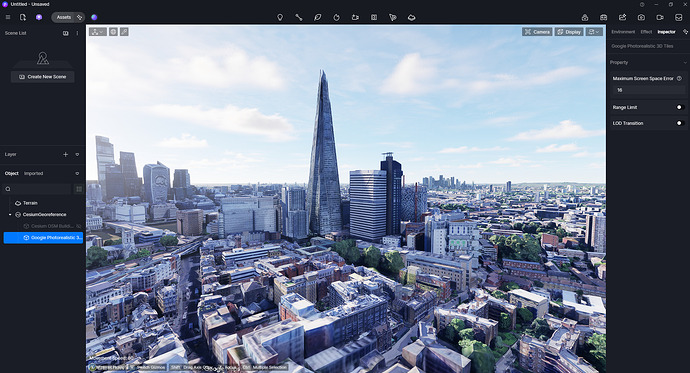Click the inbox tray icon at top right

tap(679, 17)
